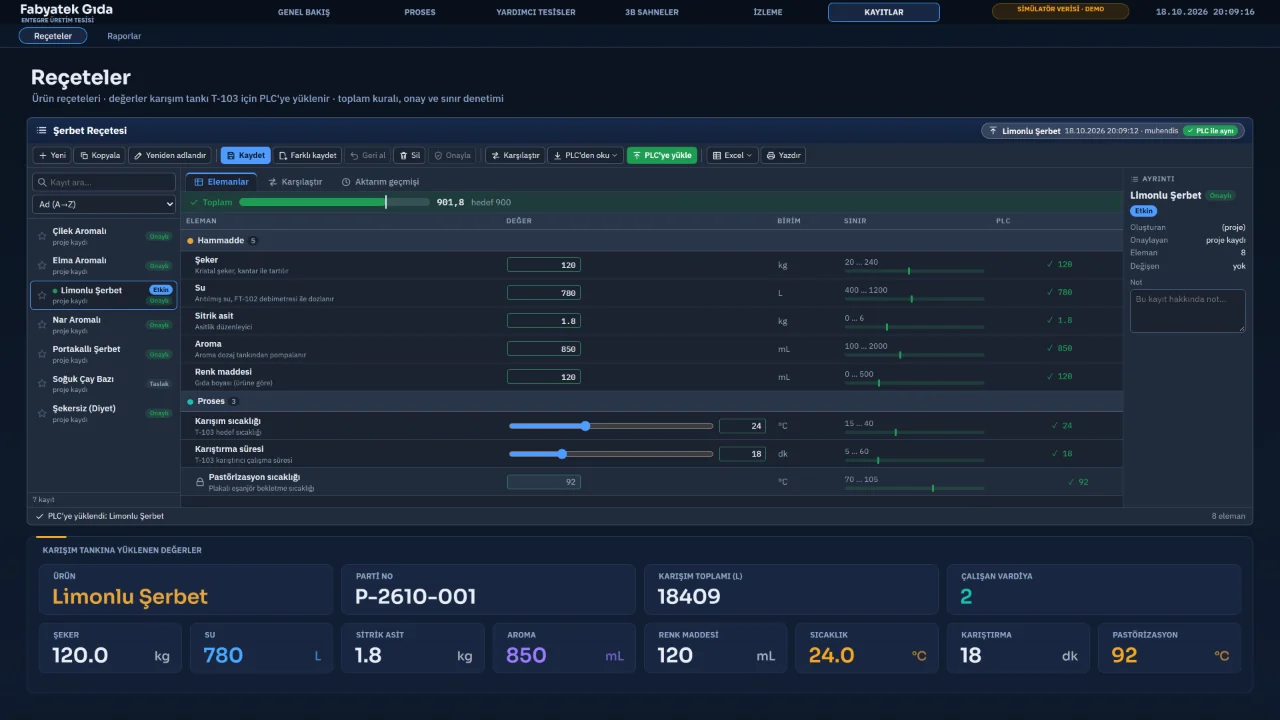1280x720 pixels.
Task: Click Yeniden adlandır to rename recipe
Action: click(170, 155)
